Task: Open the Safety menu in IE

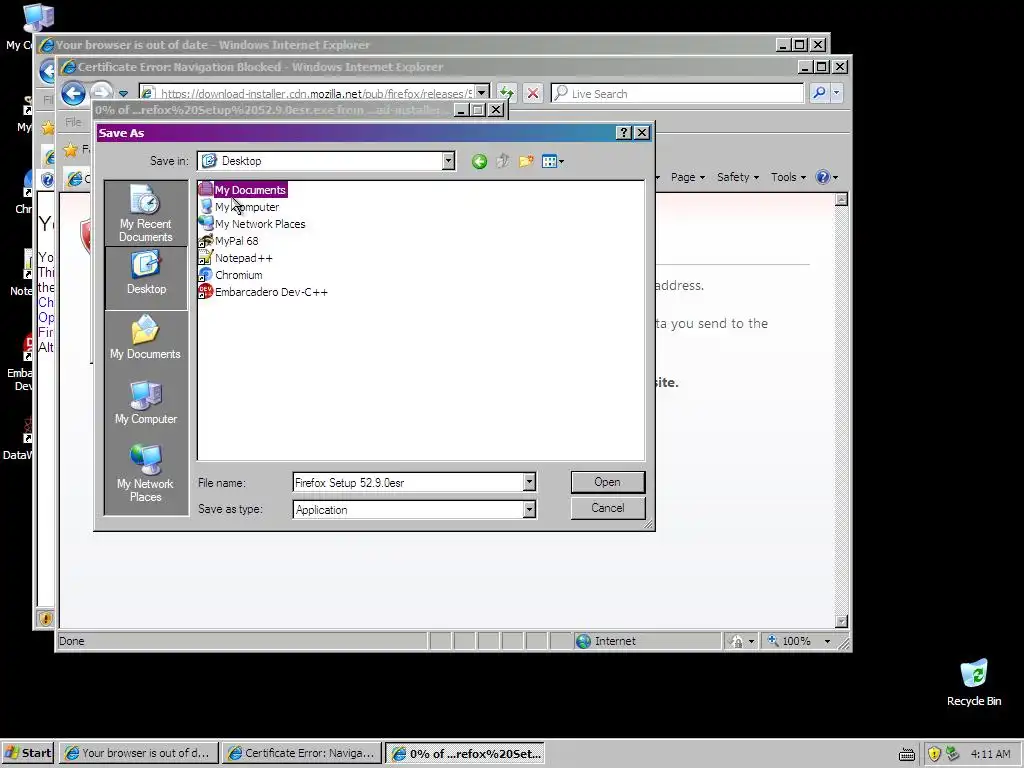Action: pyautogui.click(x=738, y=177)
